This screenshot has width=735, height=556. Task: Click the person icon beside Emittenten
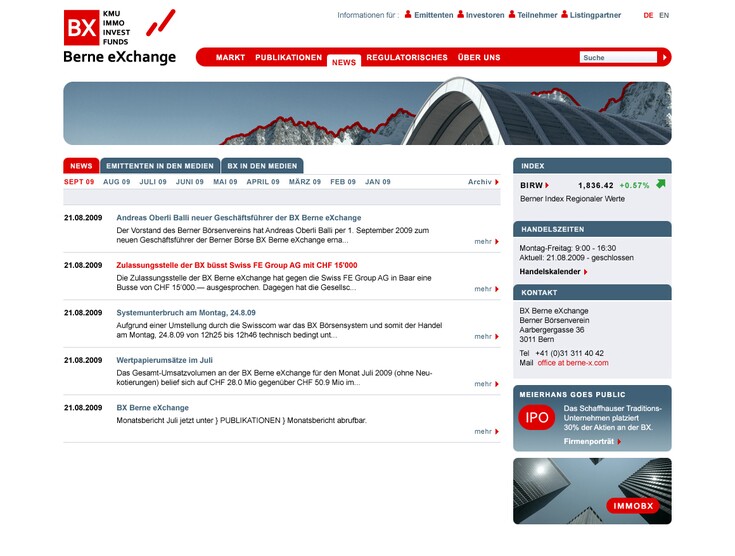coord(408,15)
